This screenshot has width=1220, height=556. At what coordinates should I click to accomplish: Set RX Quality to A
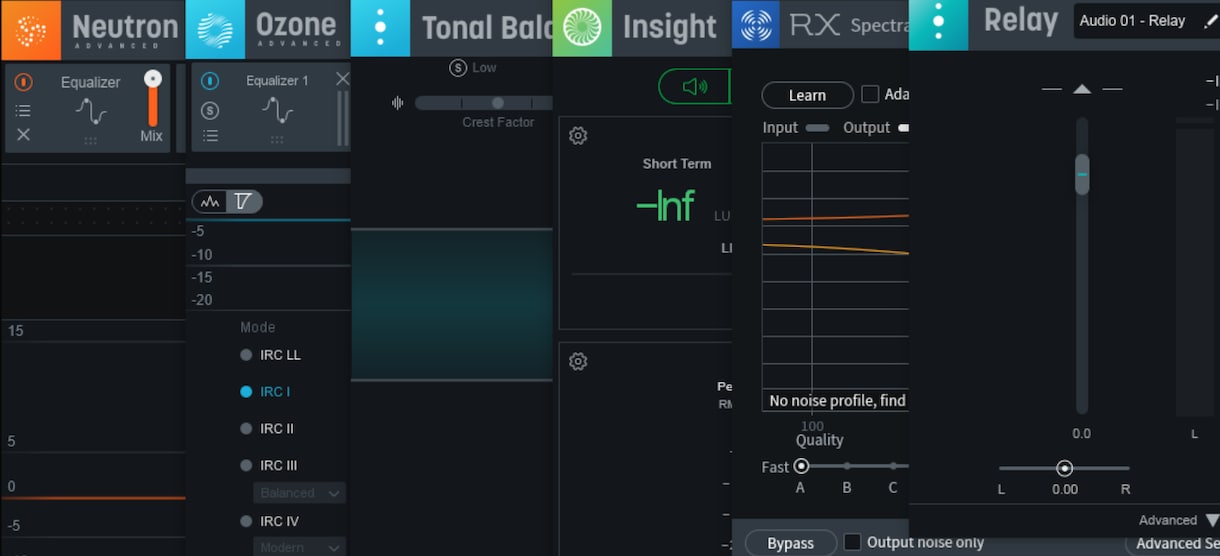point(800,466)
